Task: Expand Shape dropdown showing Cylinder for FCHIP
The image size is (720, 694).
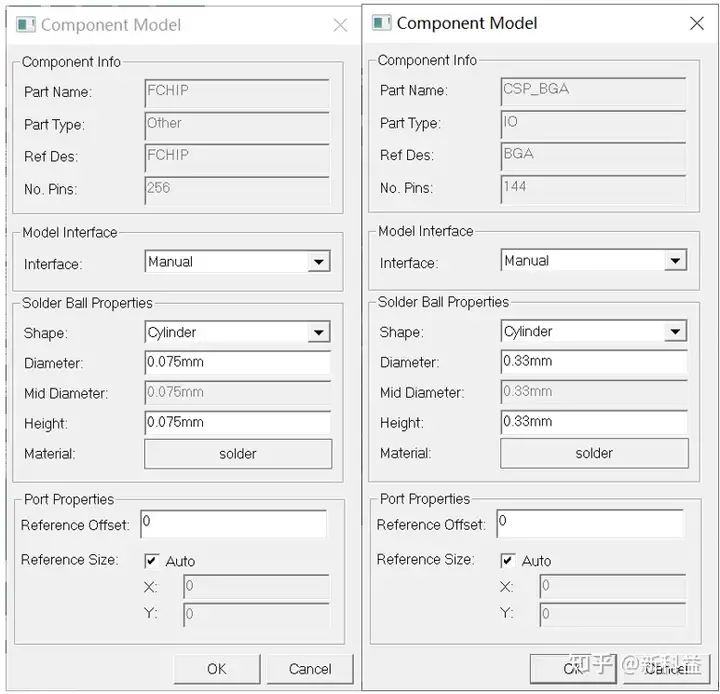Action: (x=319, y=332)
